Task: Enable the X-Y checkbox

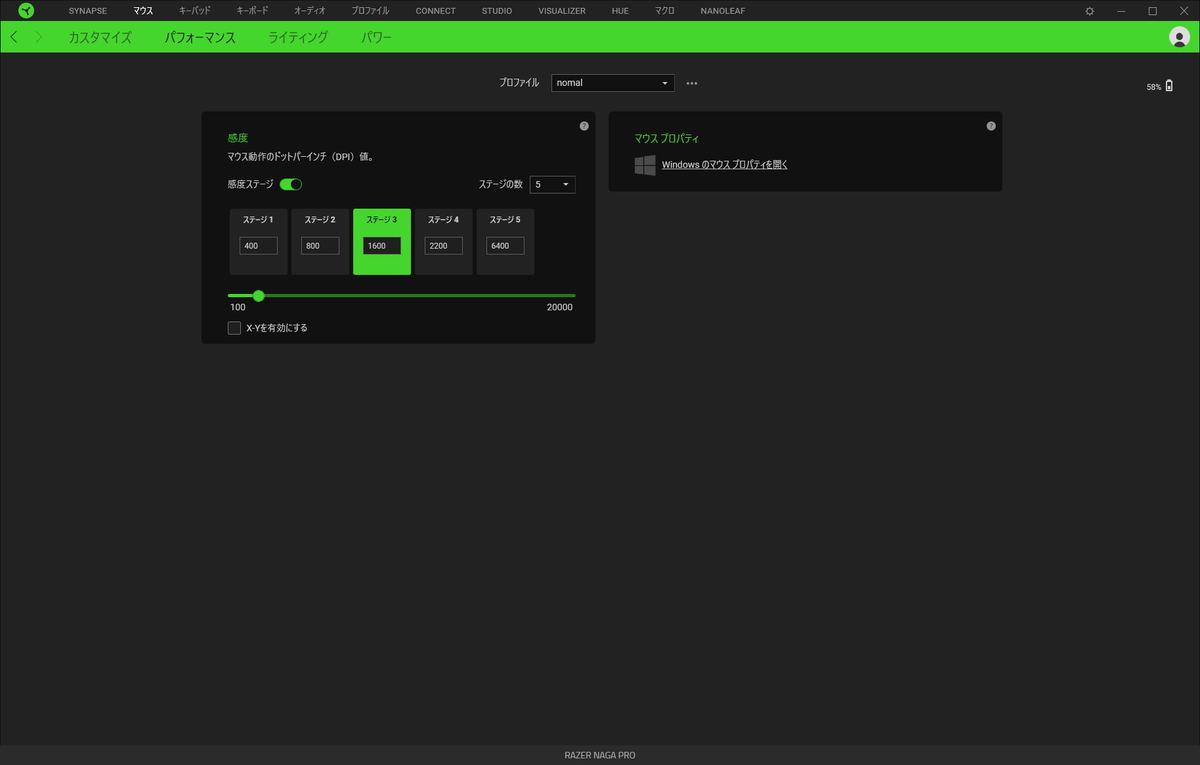Action: [x=234, y=327]
